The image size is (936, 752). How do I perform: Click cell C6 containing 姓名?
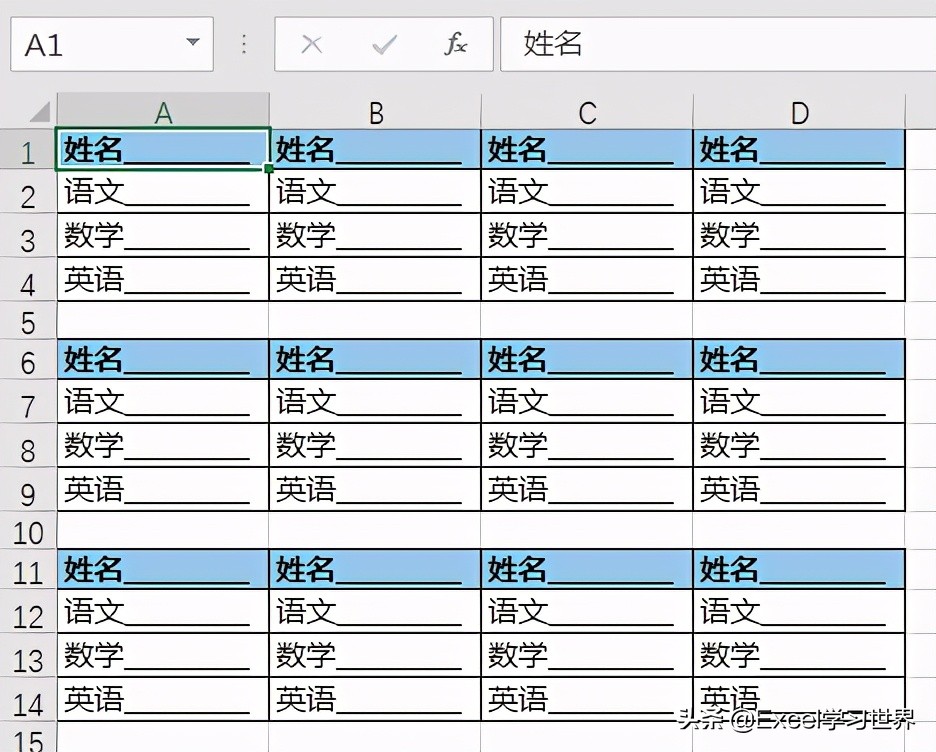coord(587,359)
